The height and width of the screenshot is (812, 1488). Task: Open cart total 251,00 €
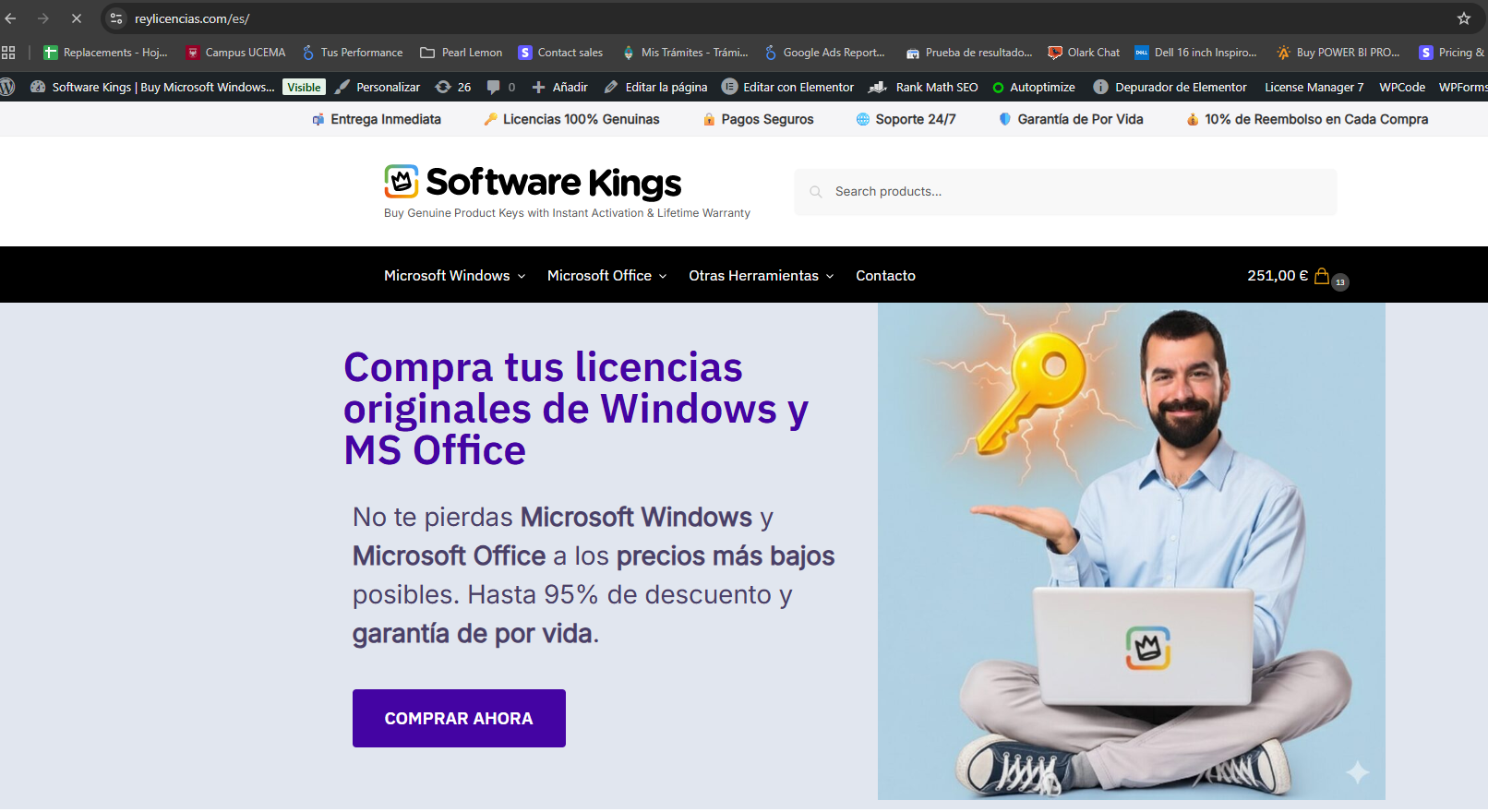(x=1278, y=275)
